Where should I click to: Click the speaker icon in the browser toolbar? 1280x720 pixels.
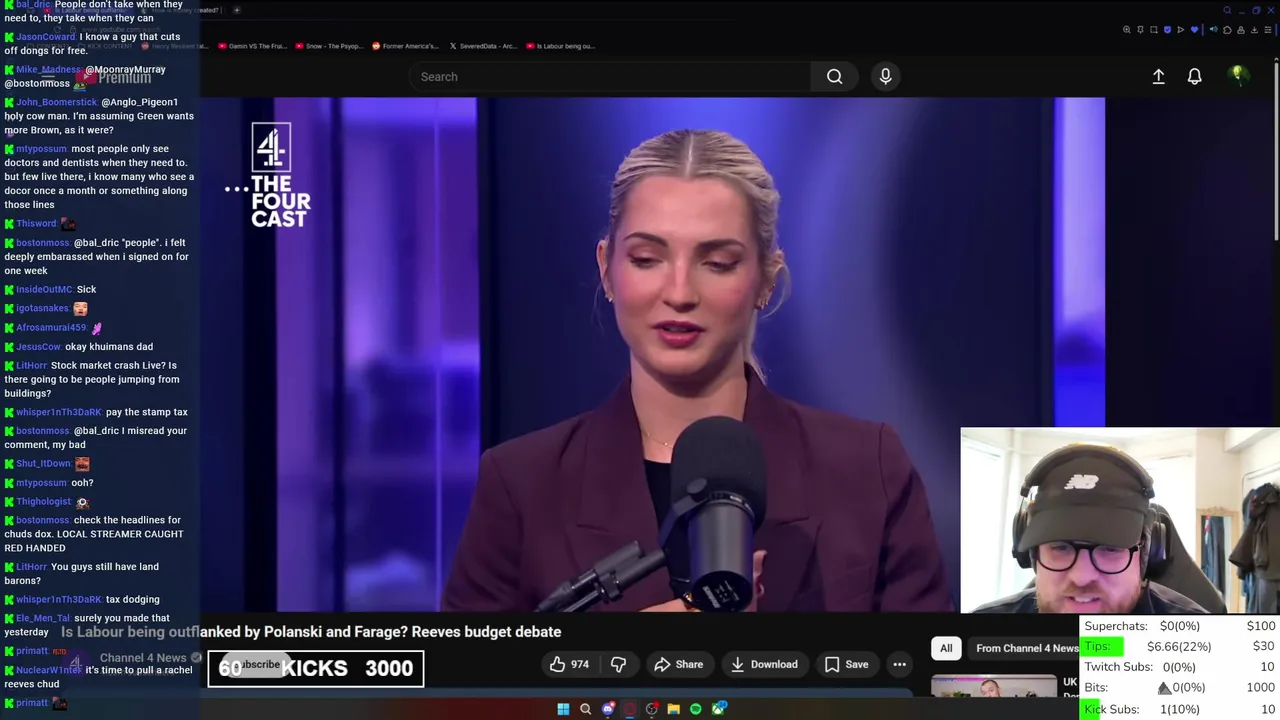tap(1214, 30)
